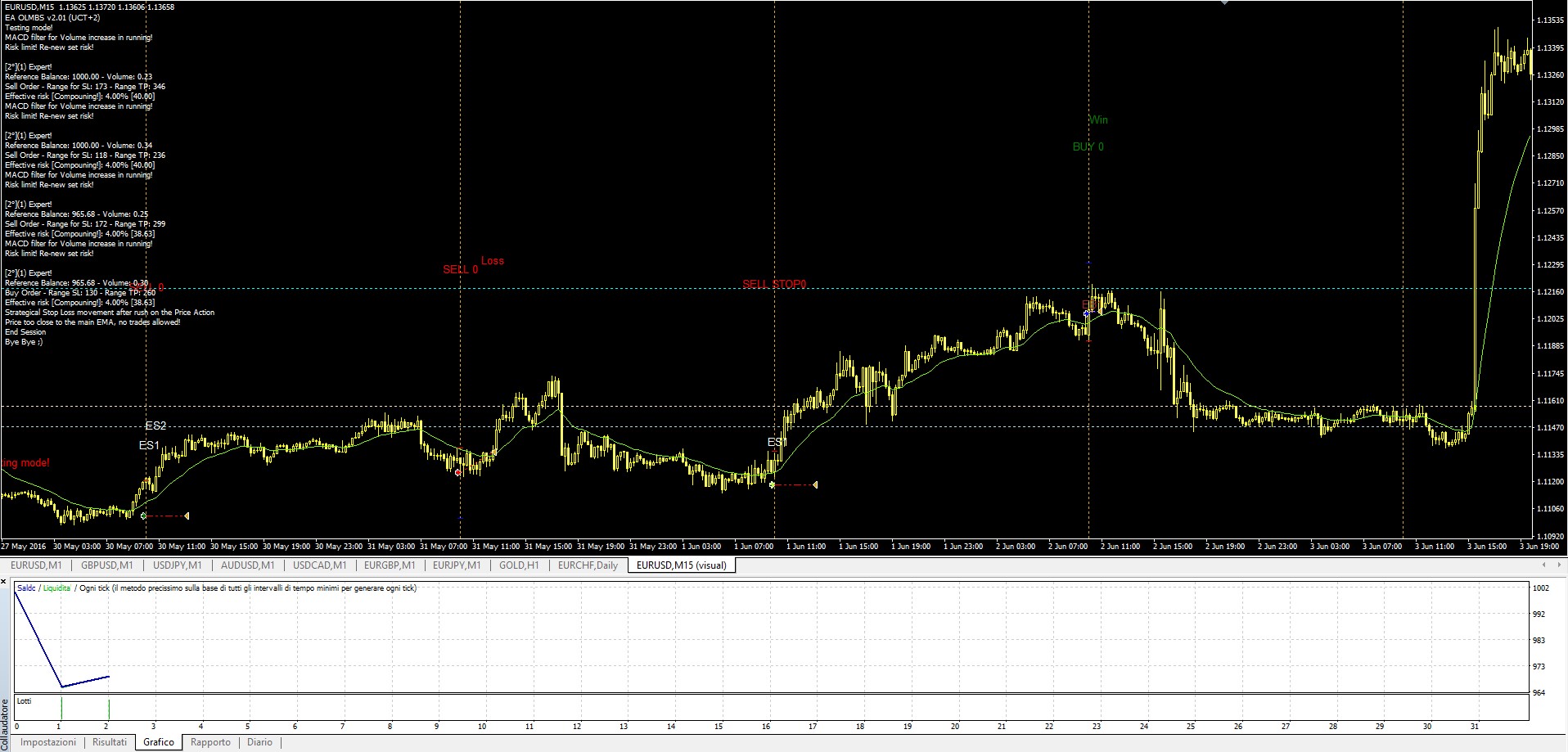Screen dimensions: 1568x752
Task: Click the green Win chart label
Action: (1098, 119)
